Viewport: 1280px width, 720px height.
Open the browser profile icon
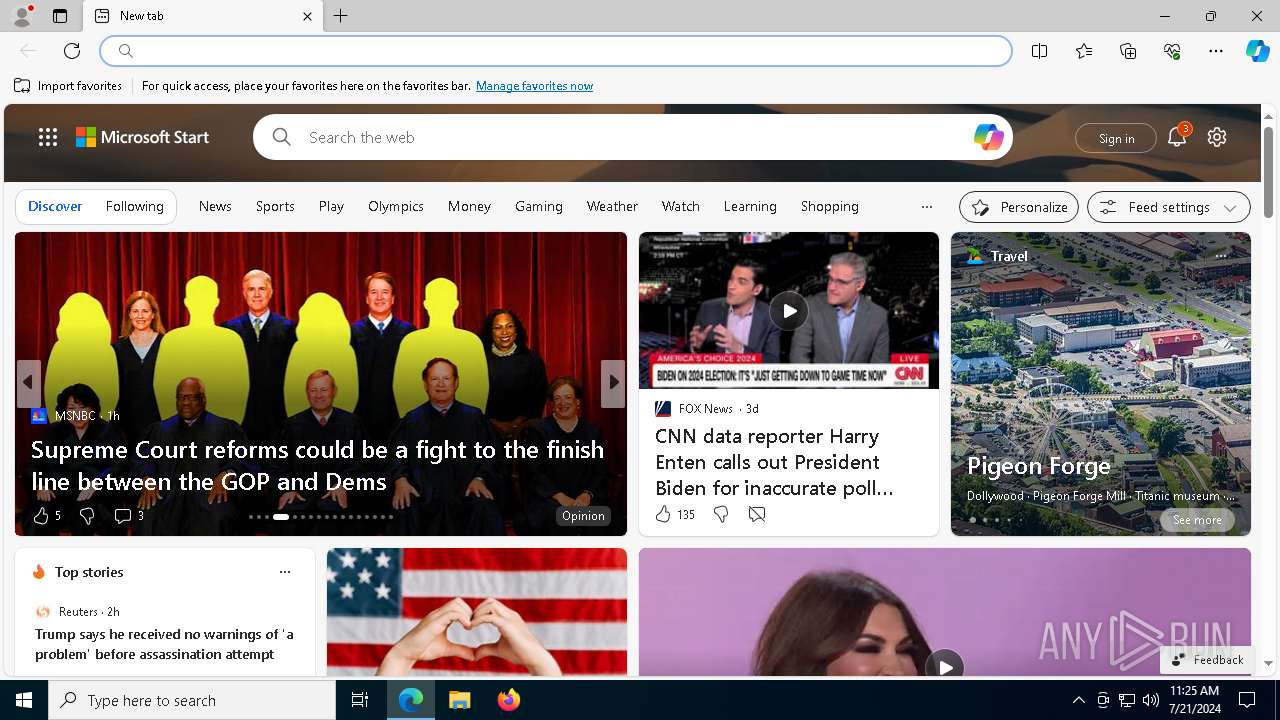pyautogui.click(x=22, y=15)
